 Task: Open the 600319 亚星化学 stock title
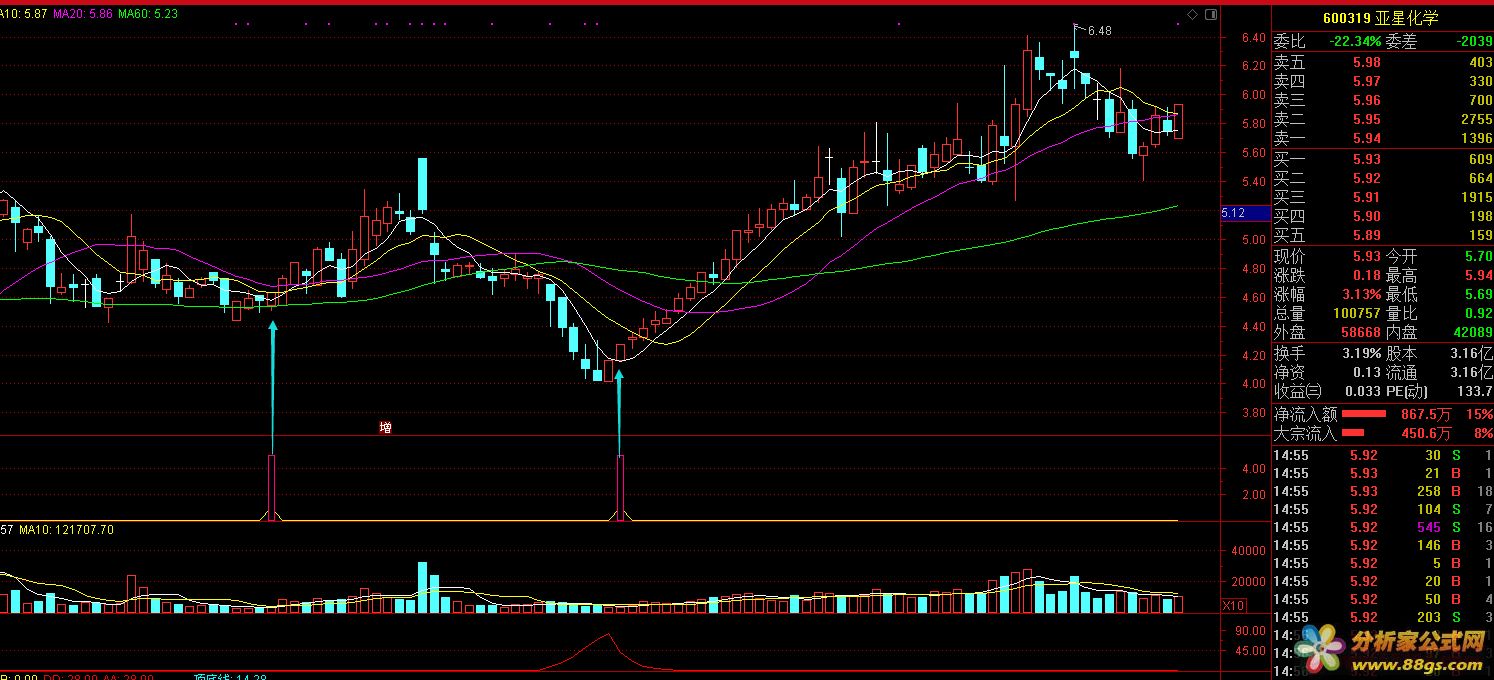pyautogui.click(x=1382, y=18)
